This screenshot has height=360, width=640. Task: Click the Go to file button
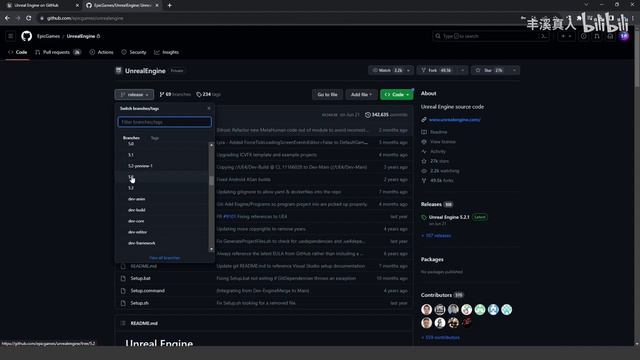click(x=327, y=94)
